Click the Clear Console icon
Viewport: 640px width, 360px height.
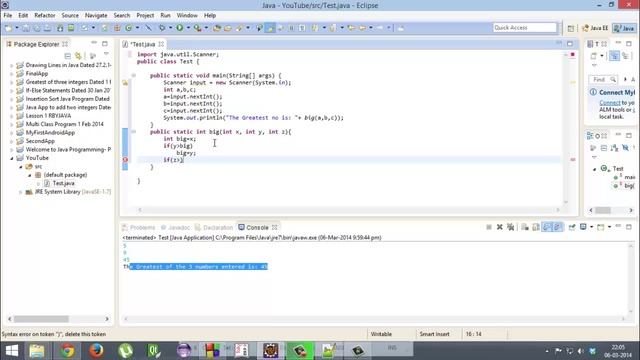point(525,227)
